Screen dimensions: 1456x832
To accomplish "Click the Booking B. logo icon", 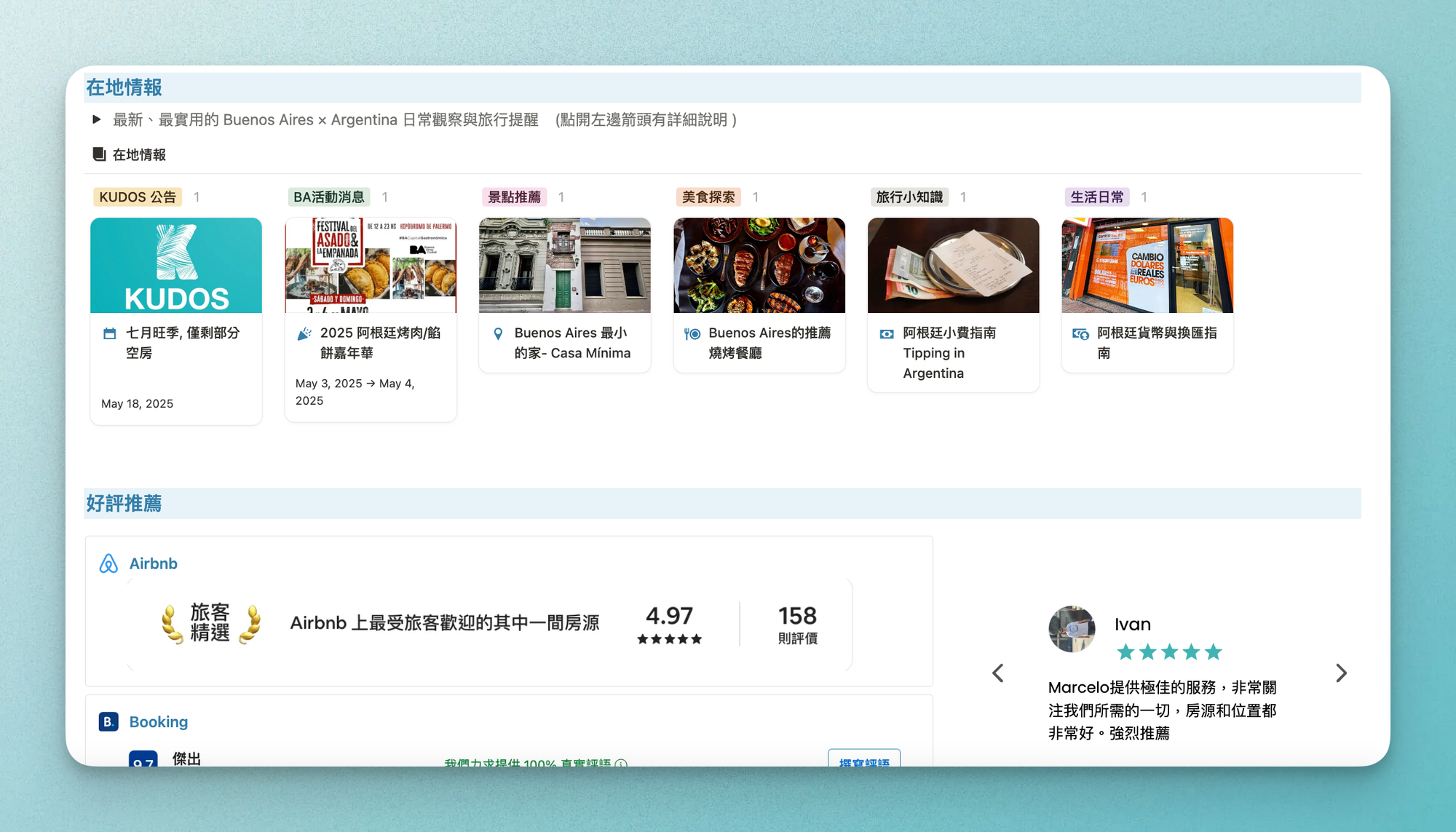I will pyautogui.click(x=108, y=721).
